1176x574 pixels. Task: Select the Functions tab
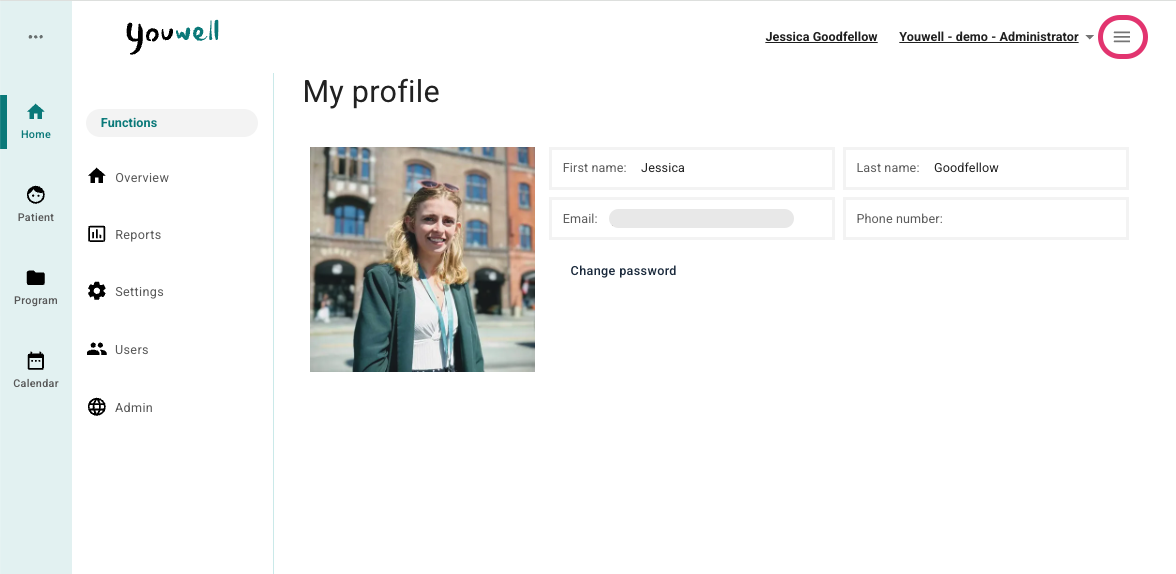tap(172, 123)
